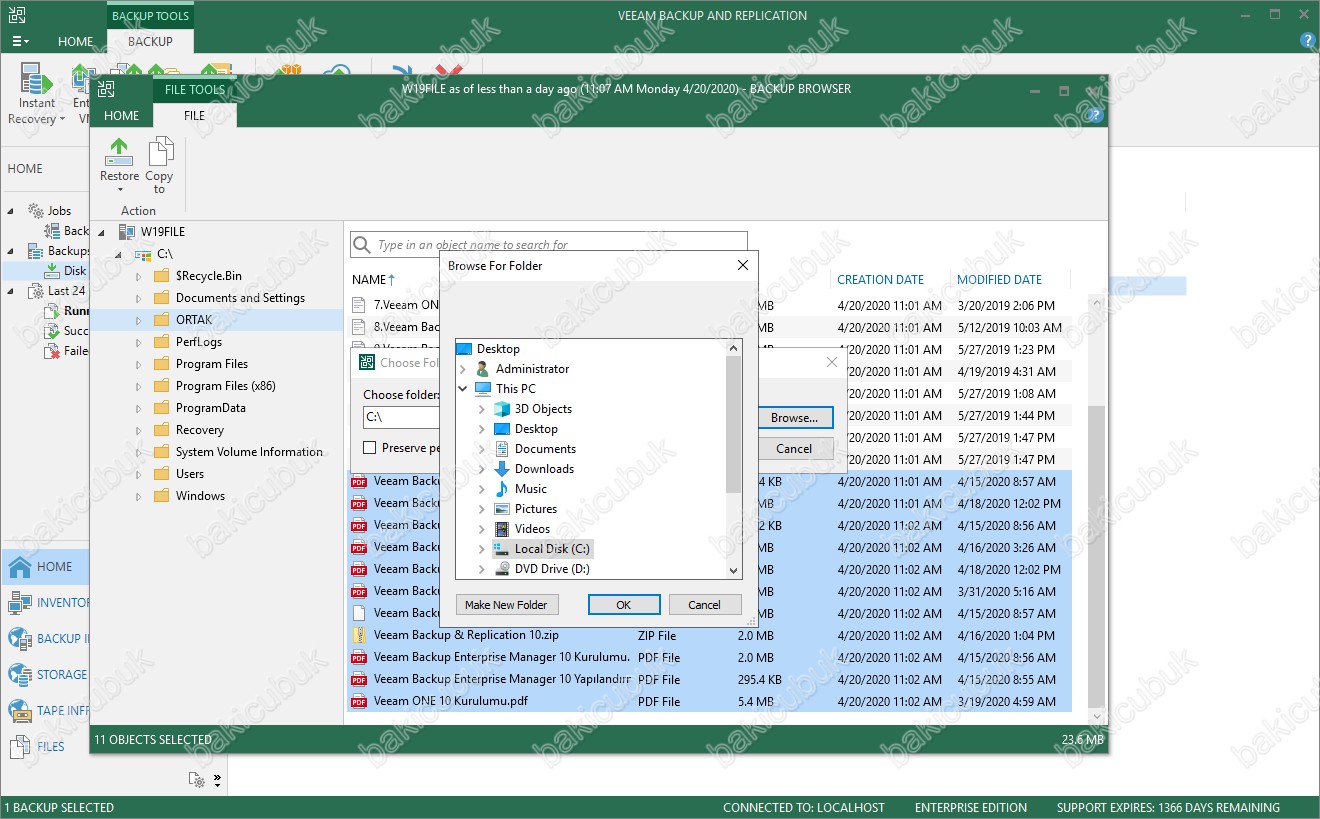Select the Jobs node in main Veeam tree
The image size is (1320, 819).
pyautogui.click(x=49, y=211)
